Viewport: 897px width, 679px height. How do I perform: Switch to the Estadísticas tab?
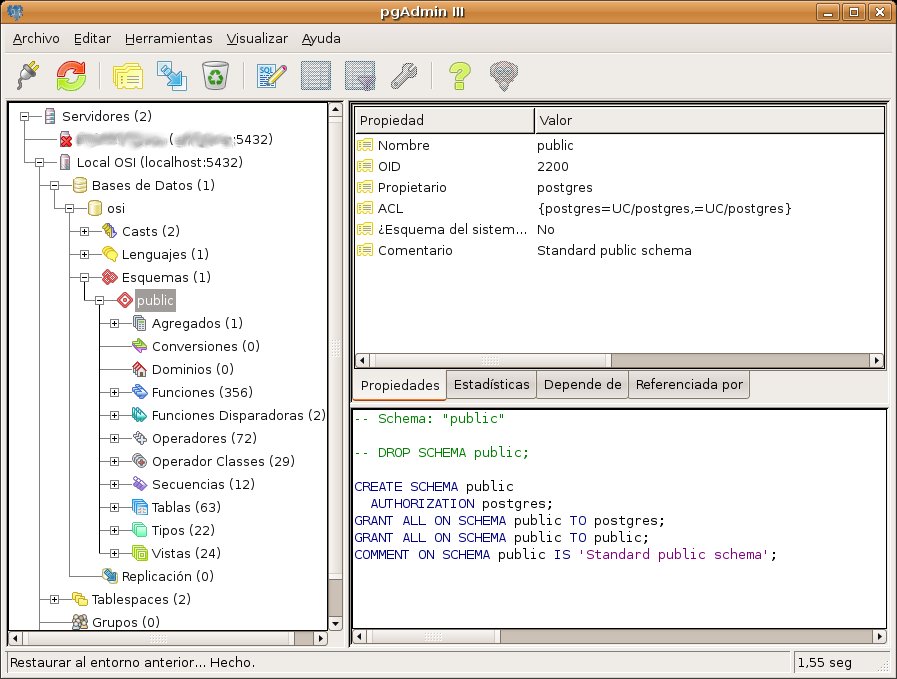[x=491, y=384]
